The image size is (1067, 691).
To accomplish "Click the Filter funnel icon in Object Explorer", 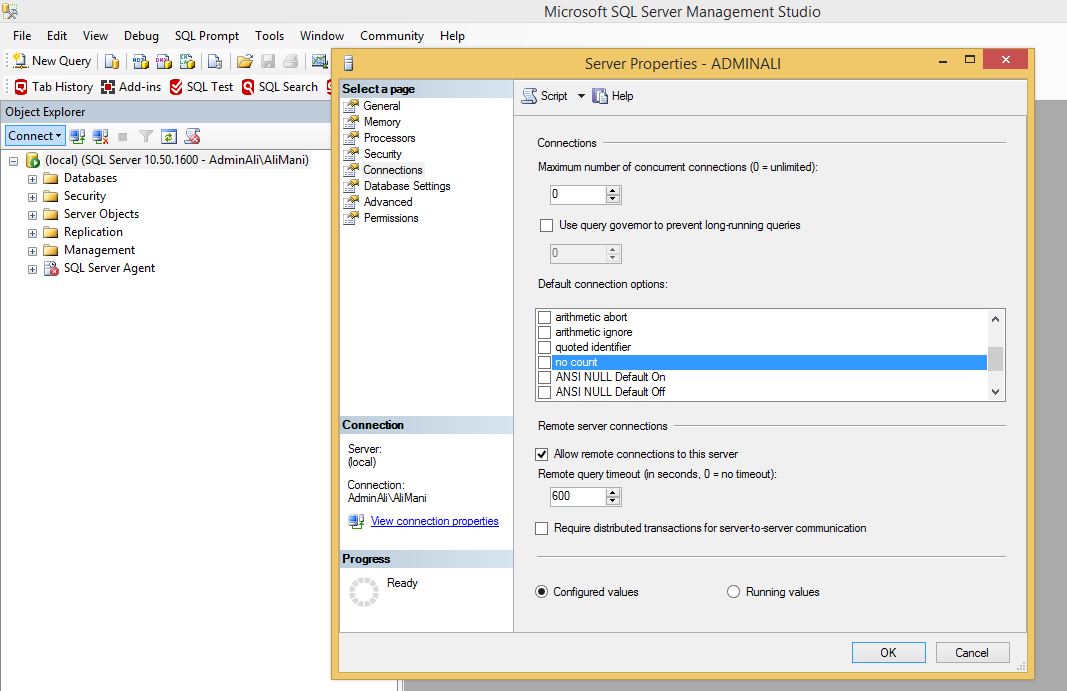I will (x=146, y=136).
